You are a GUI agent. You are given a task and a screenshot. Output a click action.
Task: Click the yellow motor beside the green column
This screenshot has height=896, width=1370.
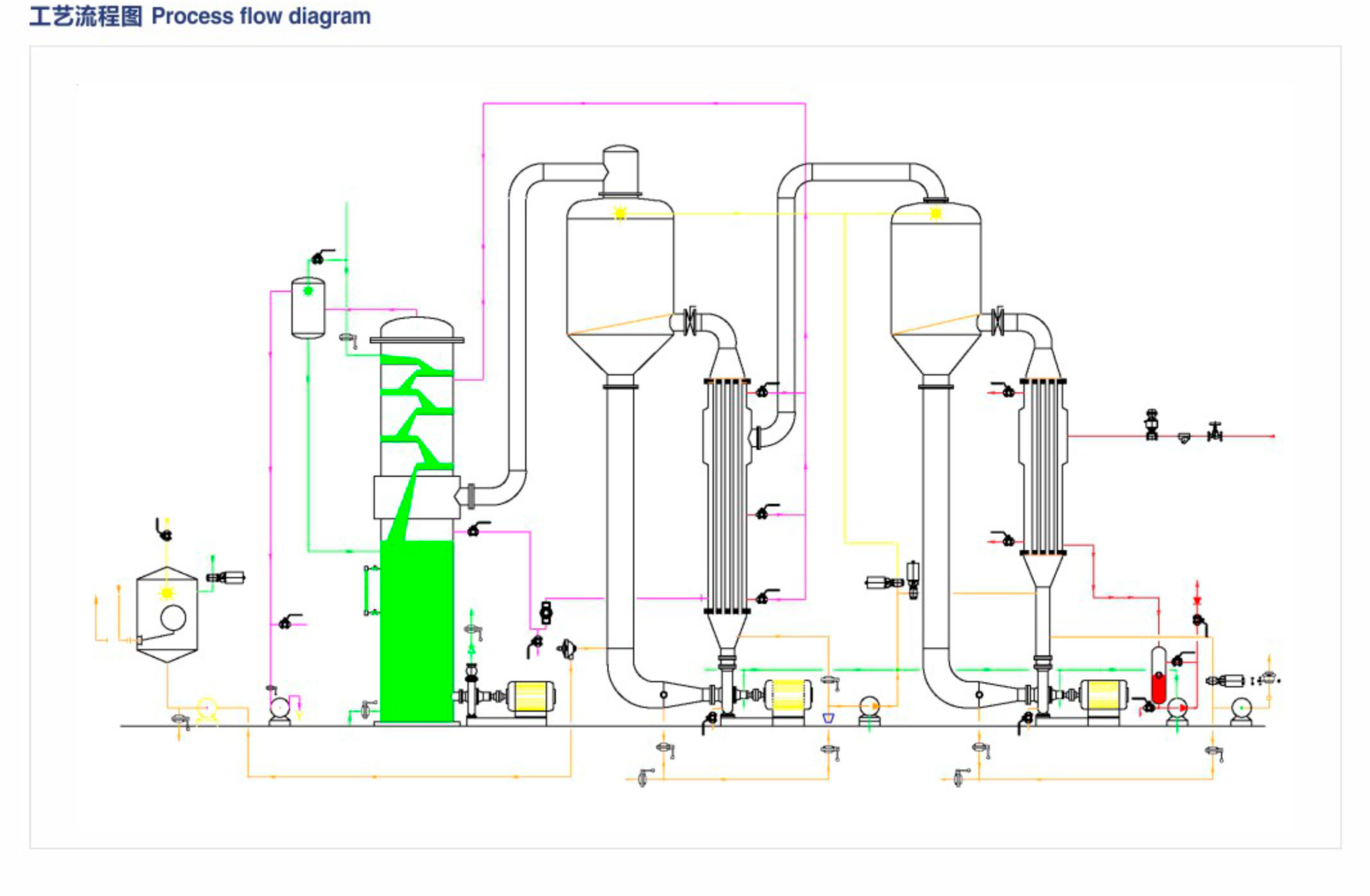pos(530,698)
